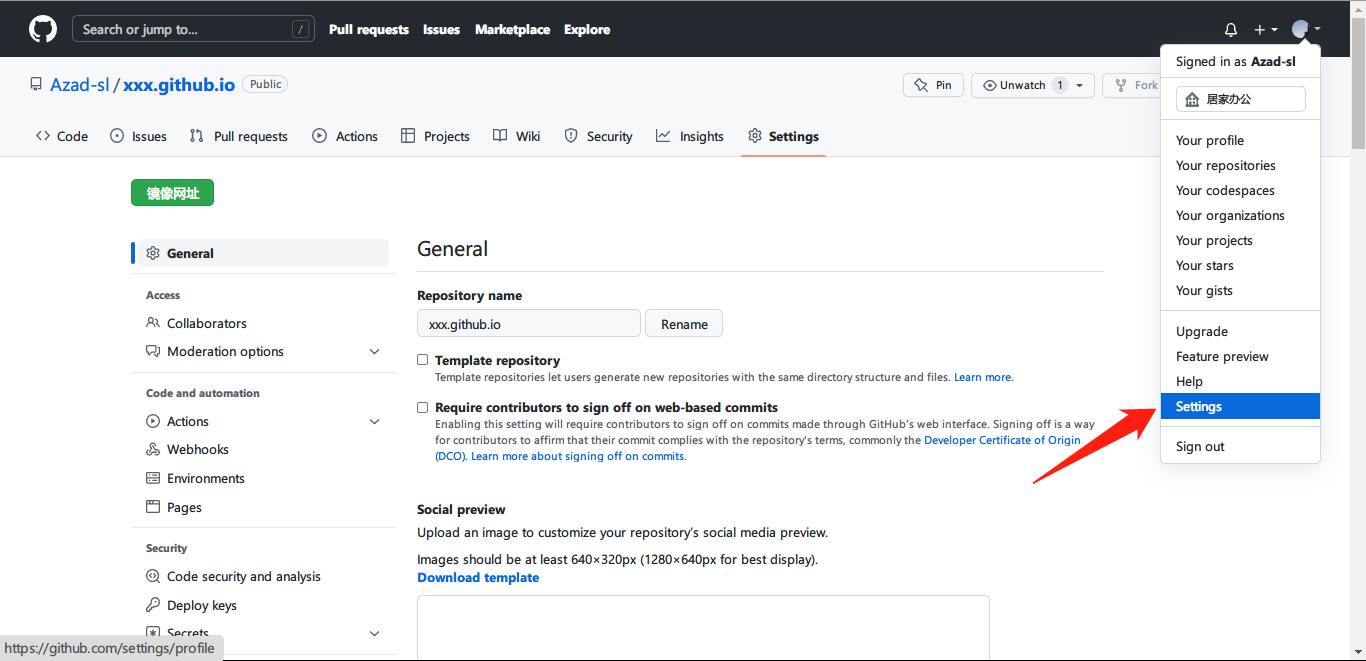Open the xxx.github.io repository link
The height and width of the screenshot is (661, 1366).
pos(179,85)
